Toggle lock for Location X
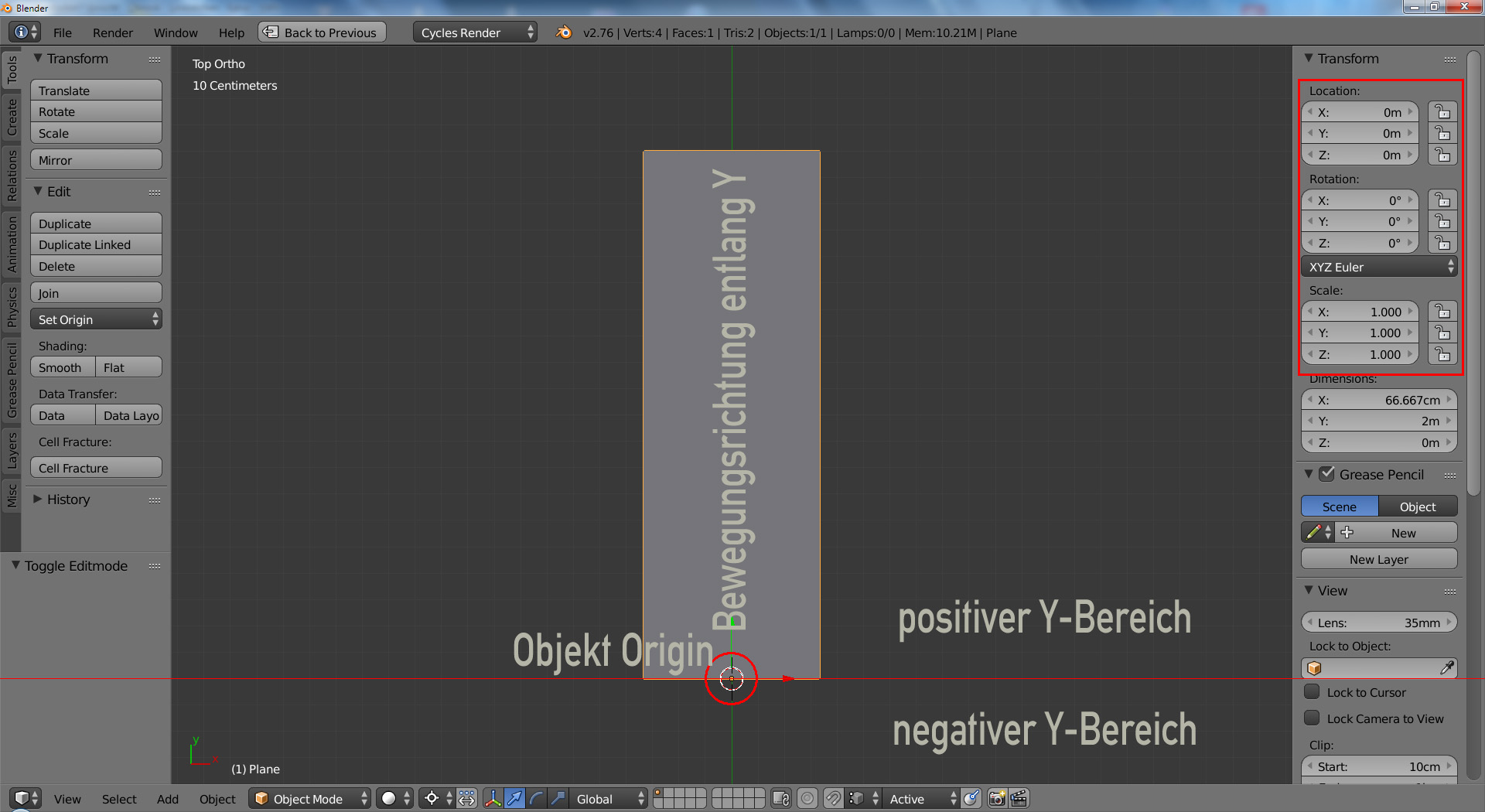Screen dimensions: 1485x812 (x=1442, y=112)
